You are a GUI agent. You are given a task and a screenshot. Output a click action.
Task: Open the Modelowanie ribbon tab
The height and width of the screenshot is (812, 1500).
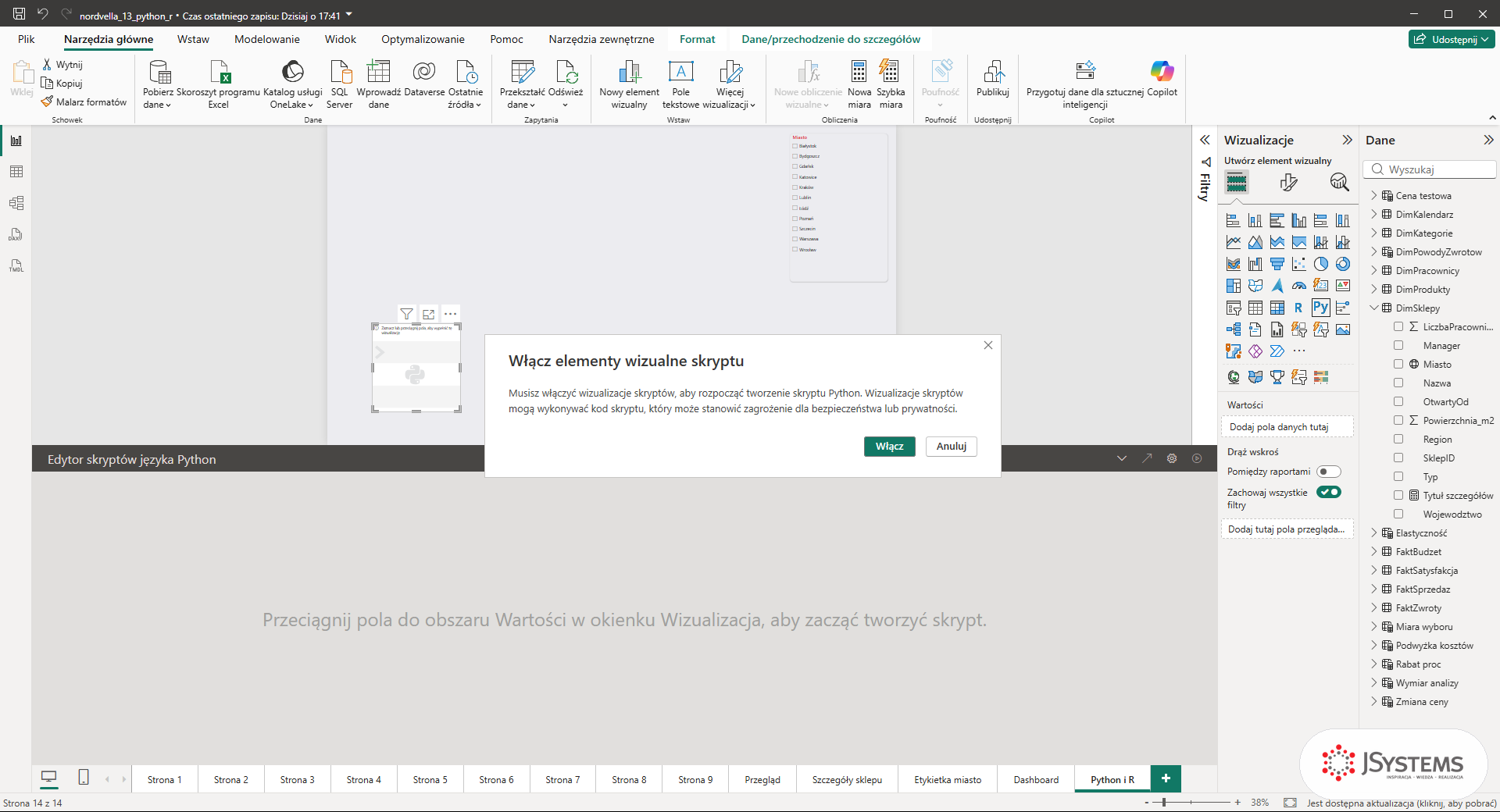pos(267,39)
